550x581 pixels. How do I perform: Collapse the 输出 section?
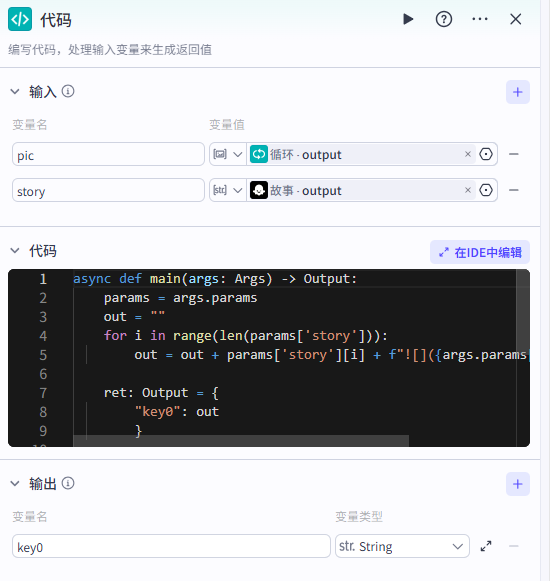tap(15, 484)
